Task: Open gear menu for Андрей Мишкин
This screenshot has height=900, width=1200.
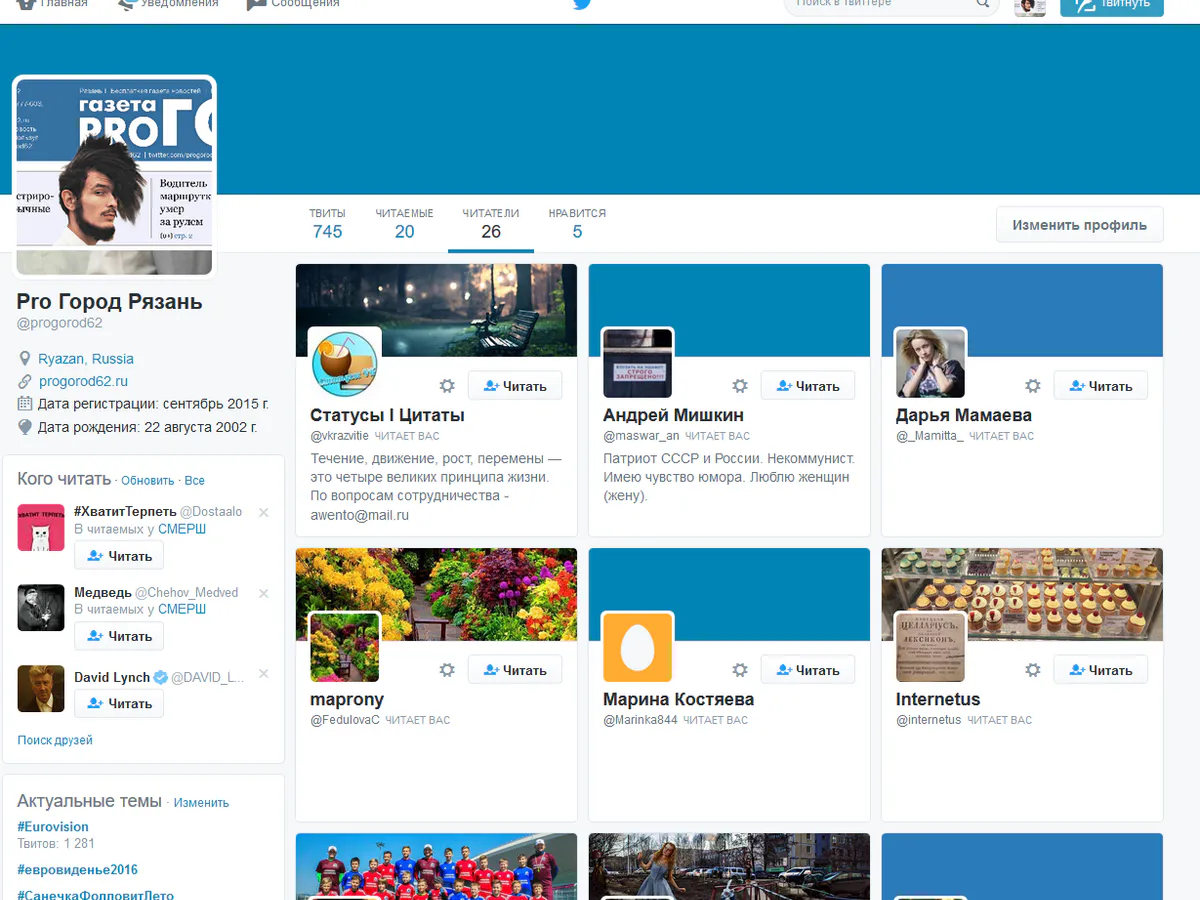Action: pos(740,386)
